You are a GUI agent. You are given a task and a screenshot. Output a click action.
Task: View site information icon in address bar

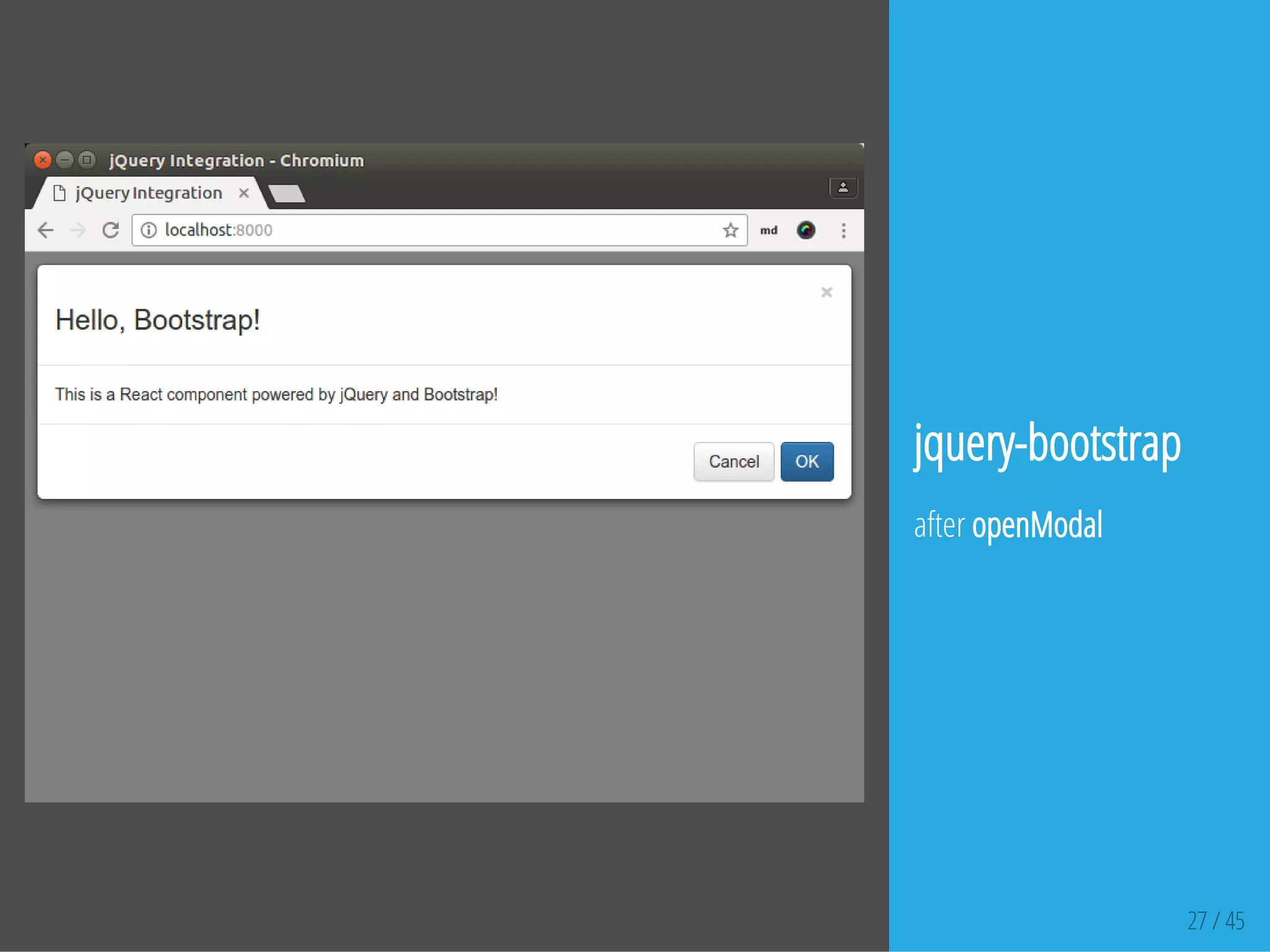click(149, 231)
